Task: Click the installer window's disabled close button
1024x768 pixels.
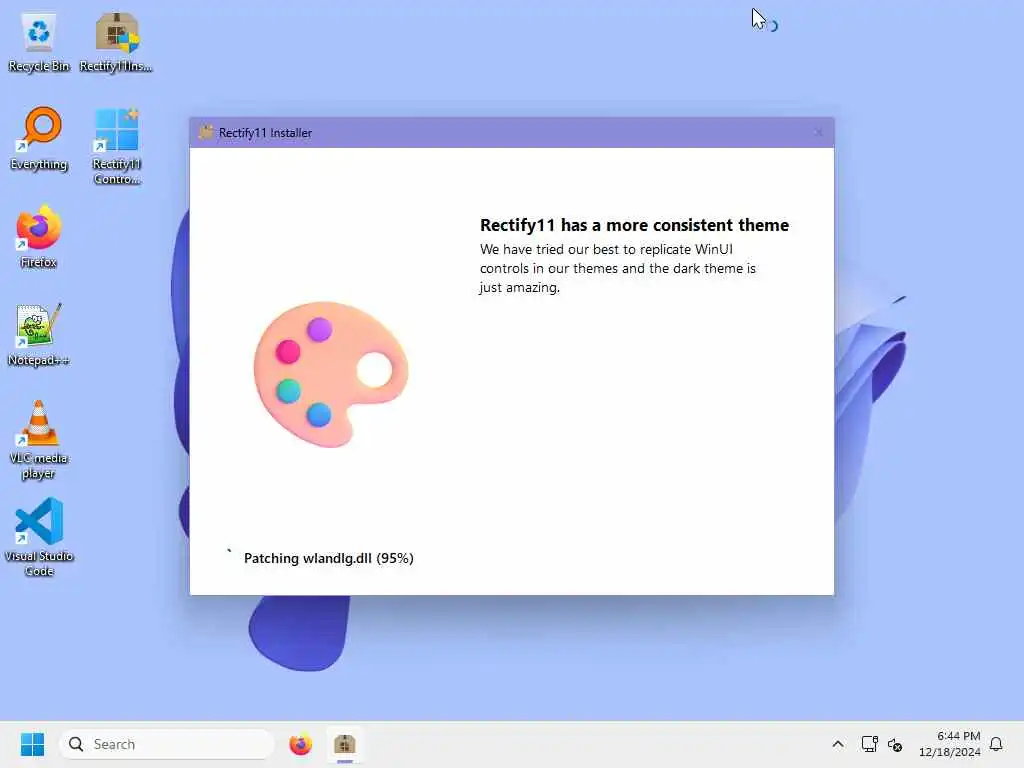Action: click(x=818, y=133)
